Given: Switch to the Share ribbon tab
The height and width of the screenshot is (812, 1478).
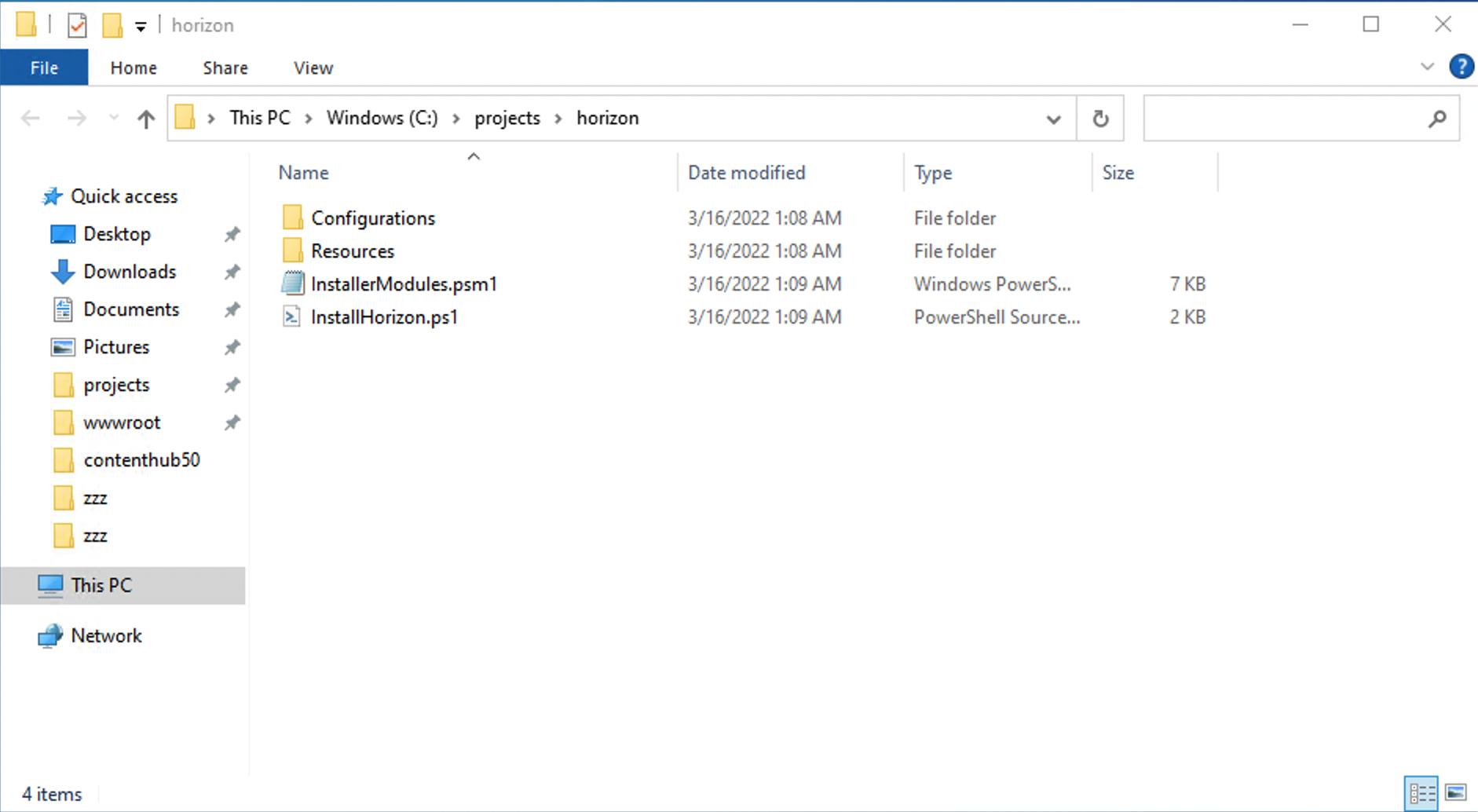Looking at the screenshot, I should 225,68.
